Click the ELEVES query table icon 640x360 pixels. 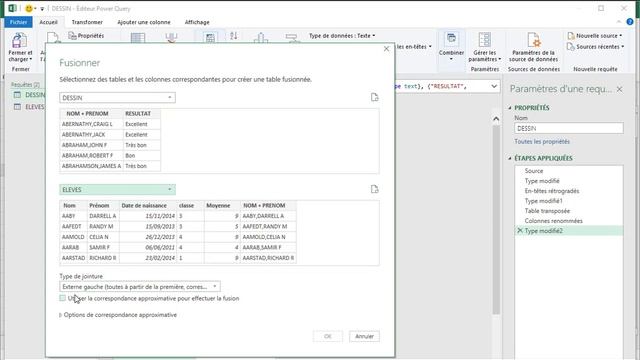[17, 107]
